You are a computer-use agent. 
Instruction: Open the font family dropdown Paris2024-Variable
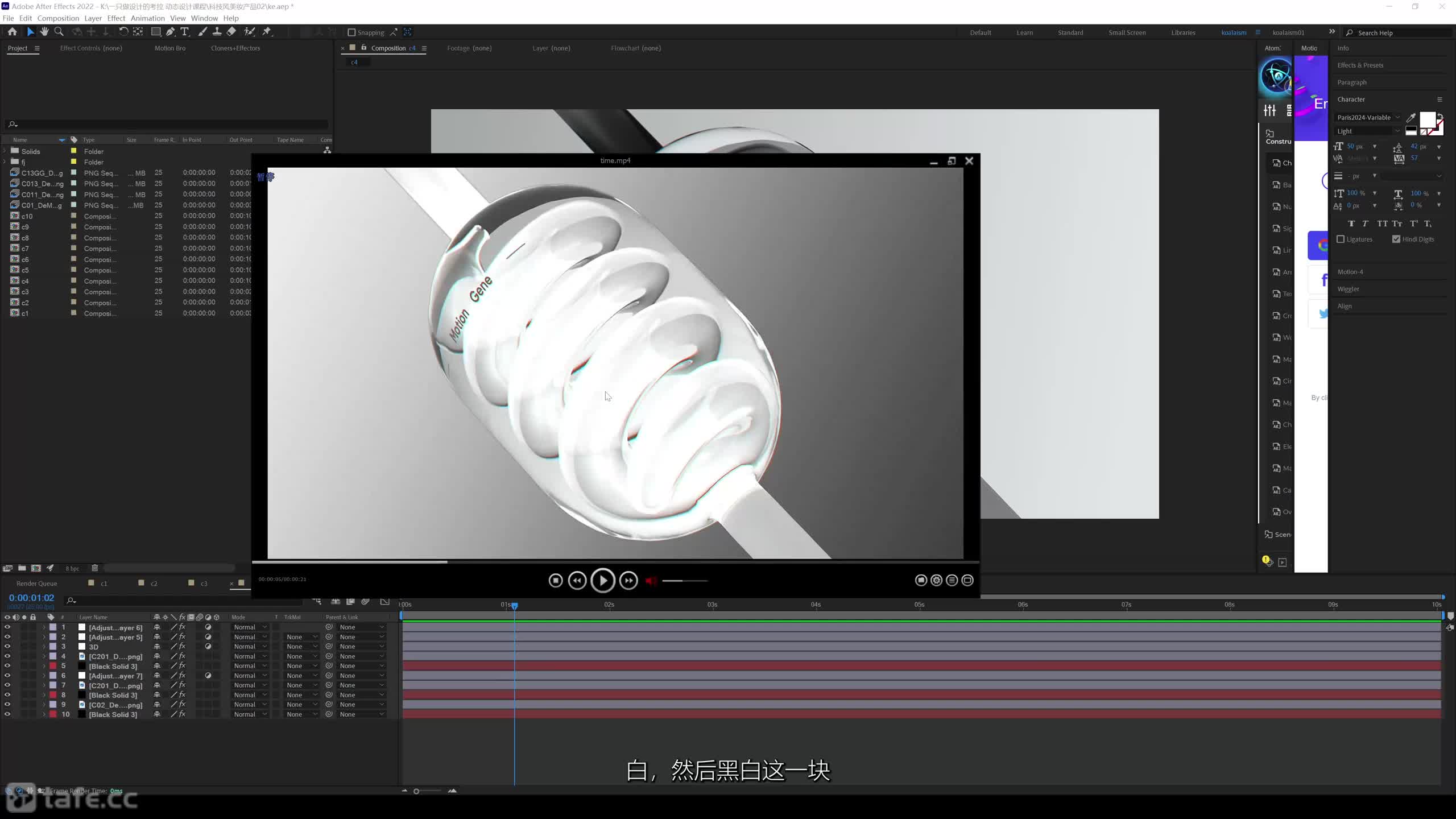pos(1369,118)
